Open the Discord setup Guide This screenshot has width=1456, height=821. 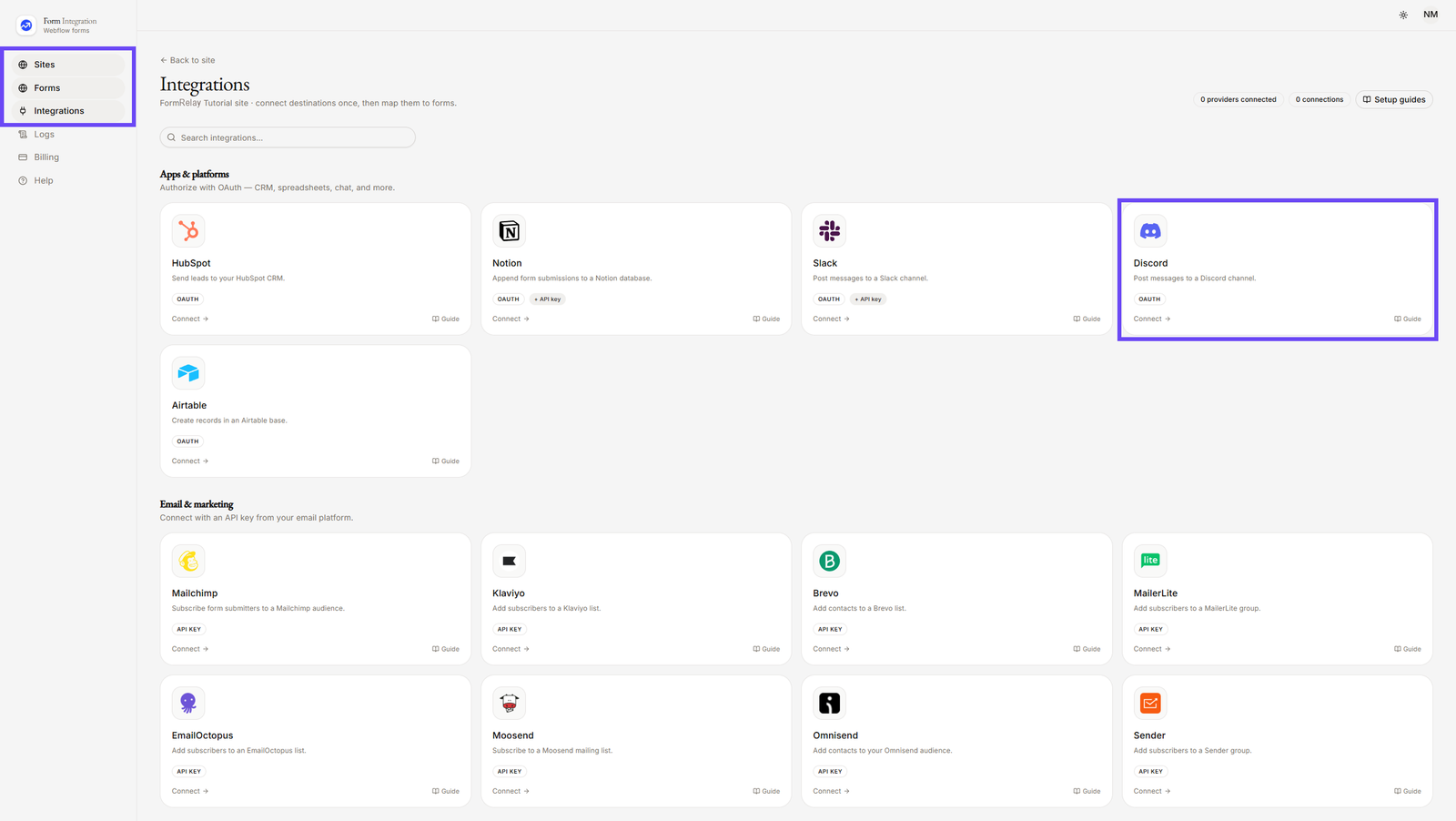point(1408,319)
